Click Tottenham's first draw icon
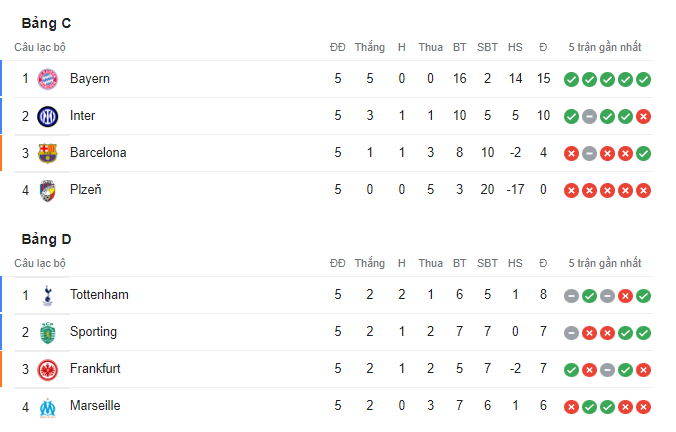 click(x=571, y=296)
